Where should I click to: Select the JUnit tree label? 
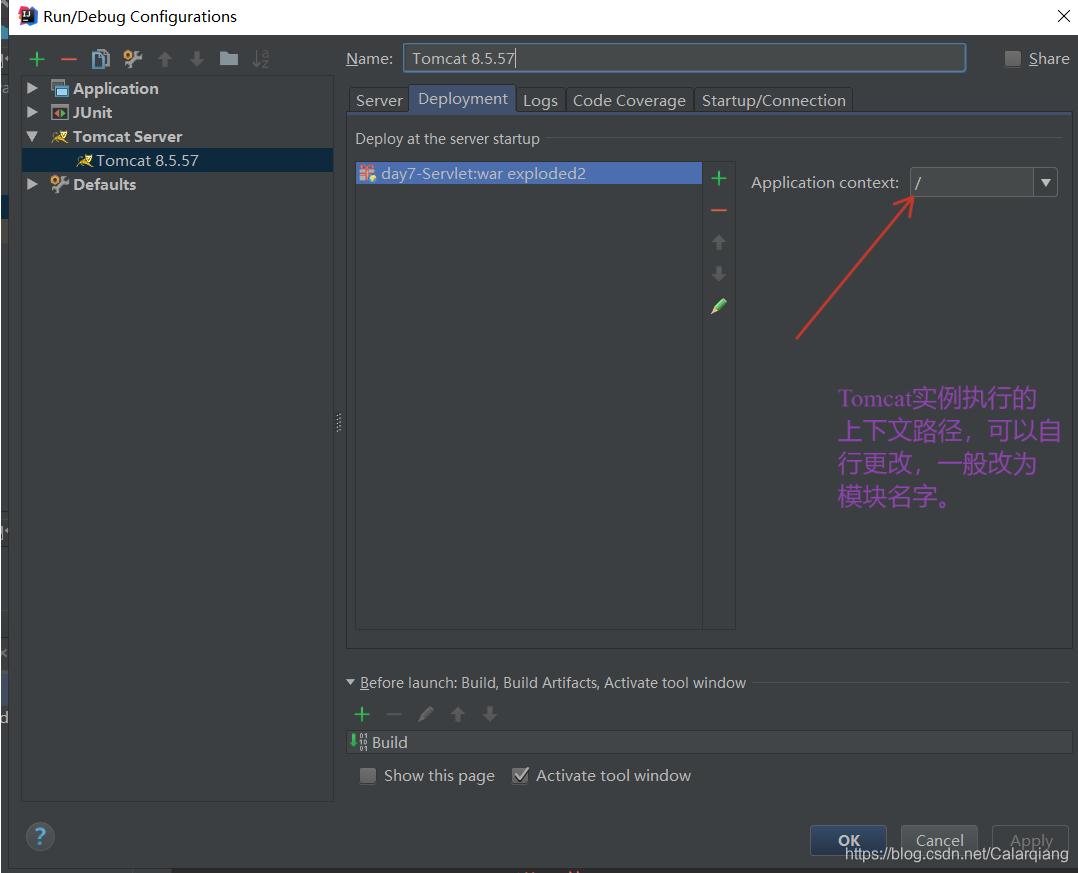click(92, 112)
